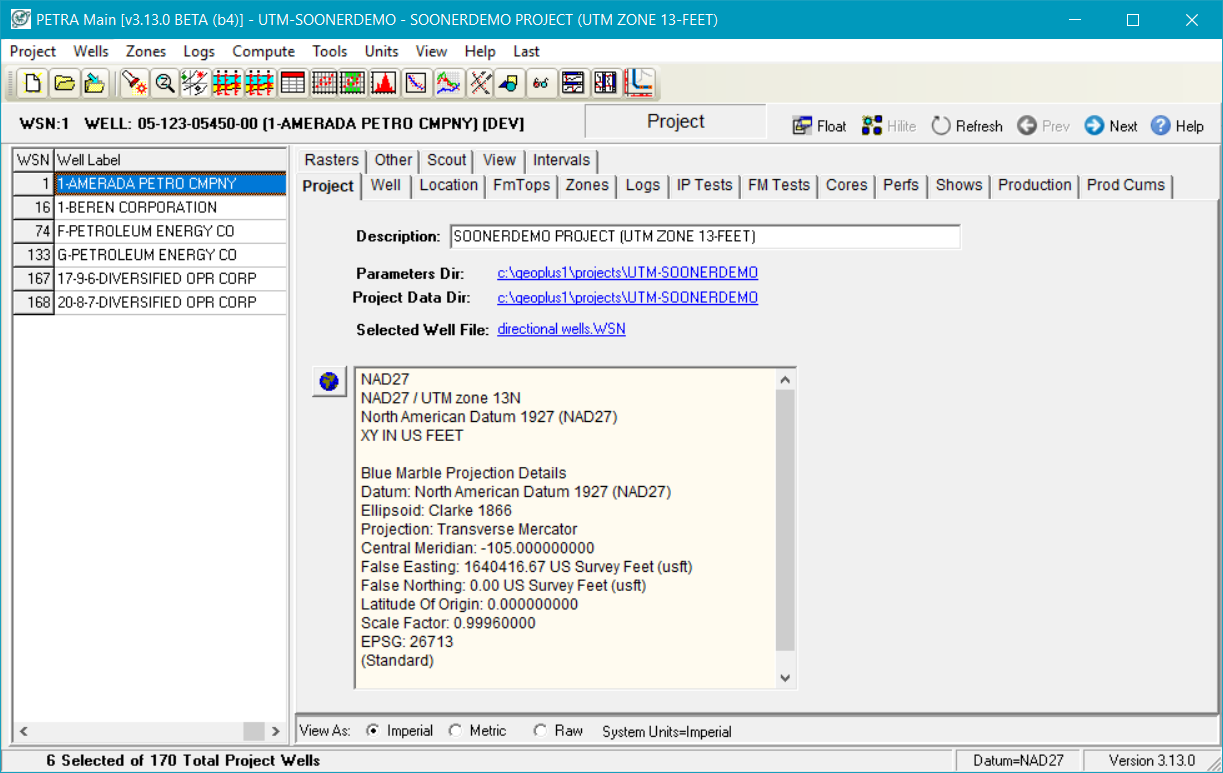Open the Project menu
The height and width of the screenshot is (773, 1223).
33,51
